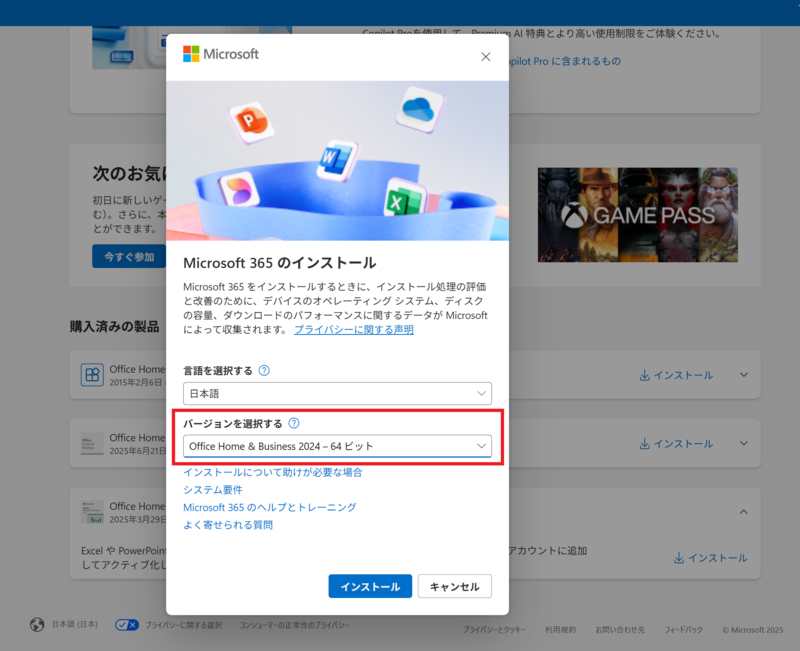Open the 日本語 language dropdown
Image resolution: width=800 pixels, height=651 pixels.
(x=337, y=393)
